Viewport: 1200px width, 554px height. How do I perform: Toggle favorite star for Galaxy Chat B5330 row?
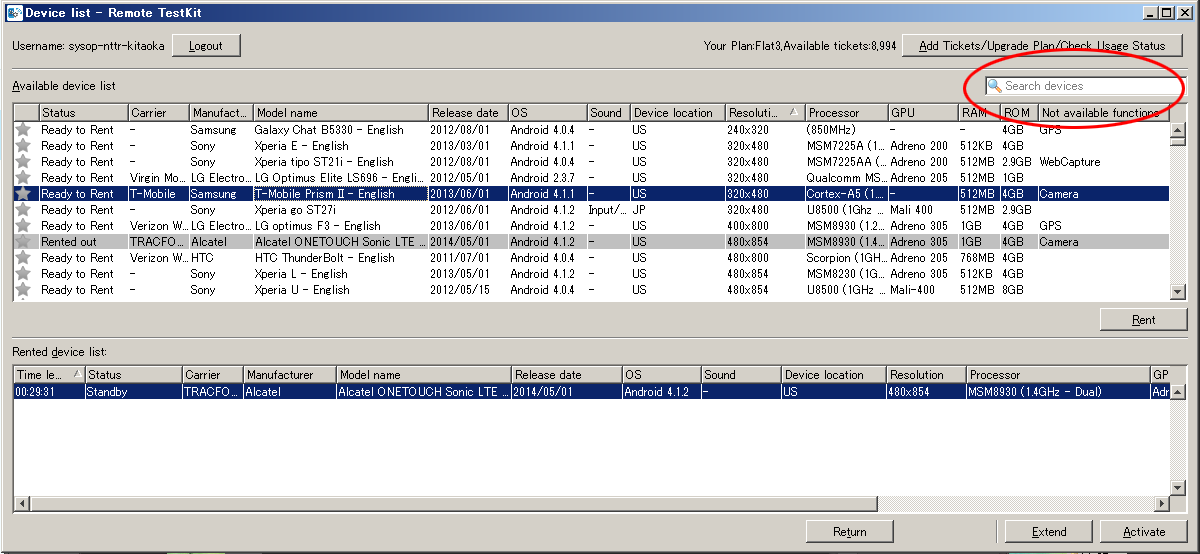(23, 129)
